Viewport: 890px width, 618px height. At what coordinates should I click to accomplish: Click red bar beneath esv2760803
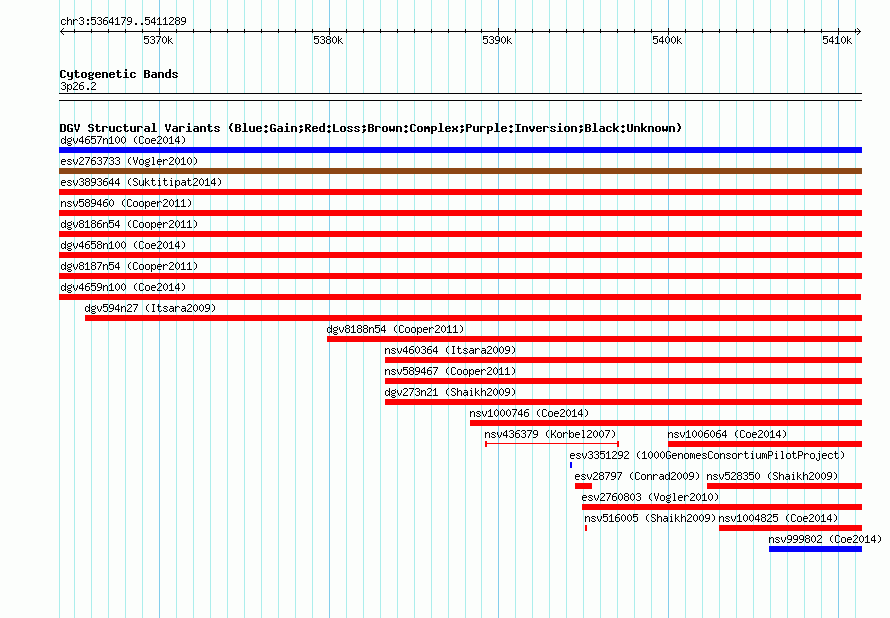[x=722, y=507]
